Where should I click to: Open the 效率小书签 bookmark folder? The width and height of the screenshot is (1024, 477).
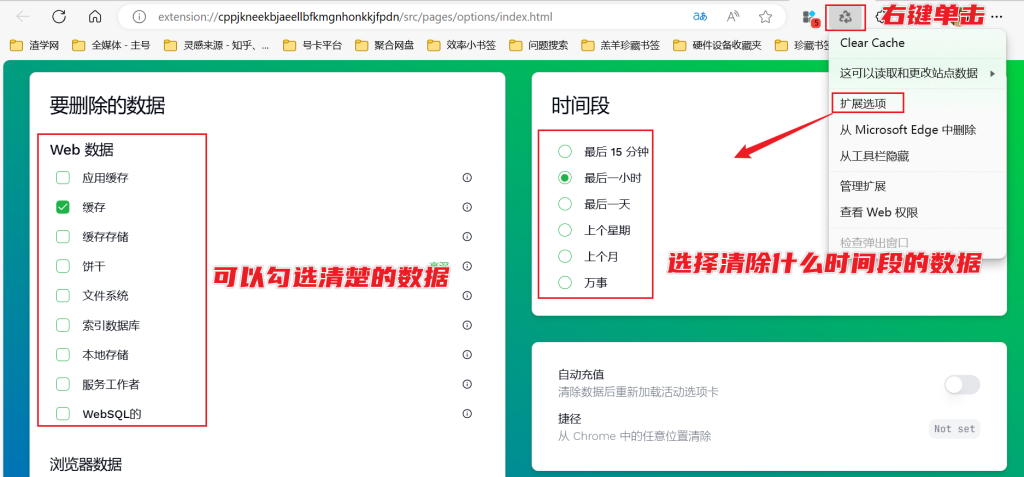point(462,46)
